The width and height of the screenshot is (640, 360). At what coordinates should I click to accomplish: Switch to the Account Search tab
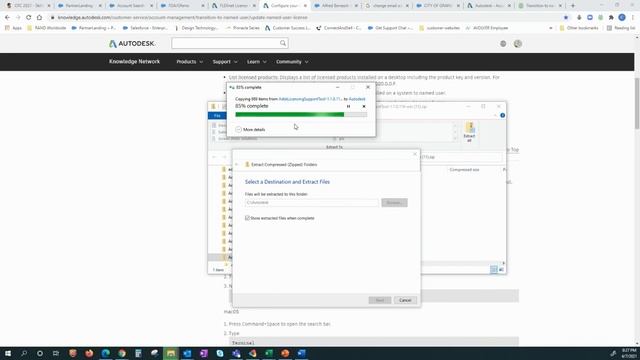[131, 6]
